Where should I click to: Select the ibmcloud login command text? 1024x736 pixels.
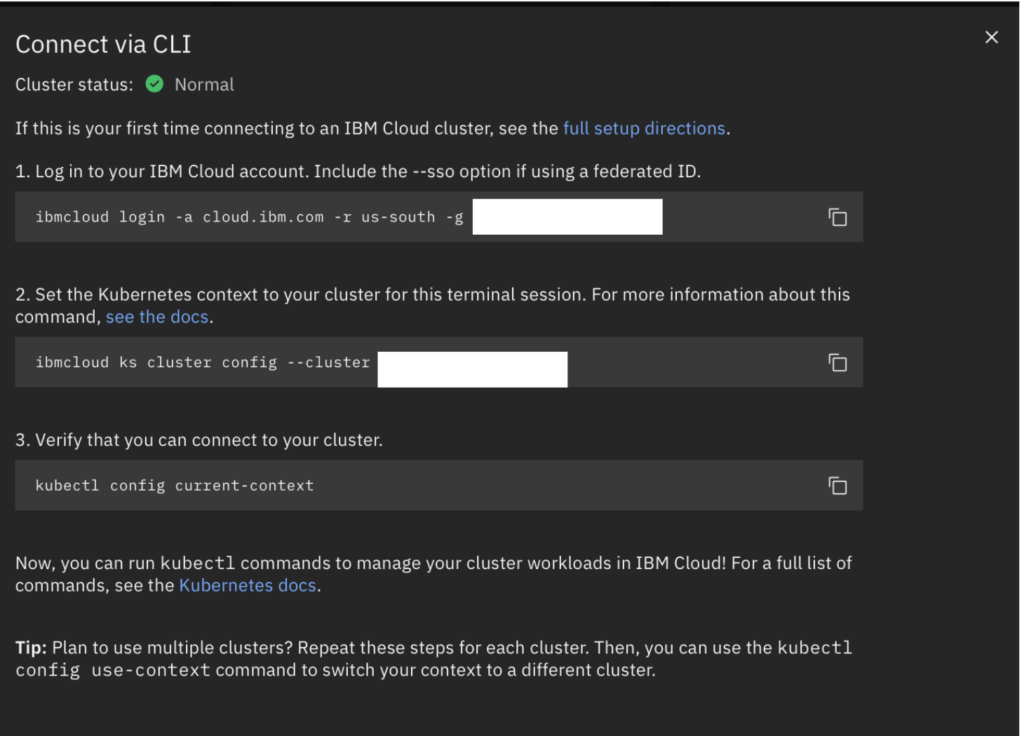tap(249, 217)
